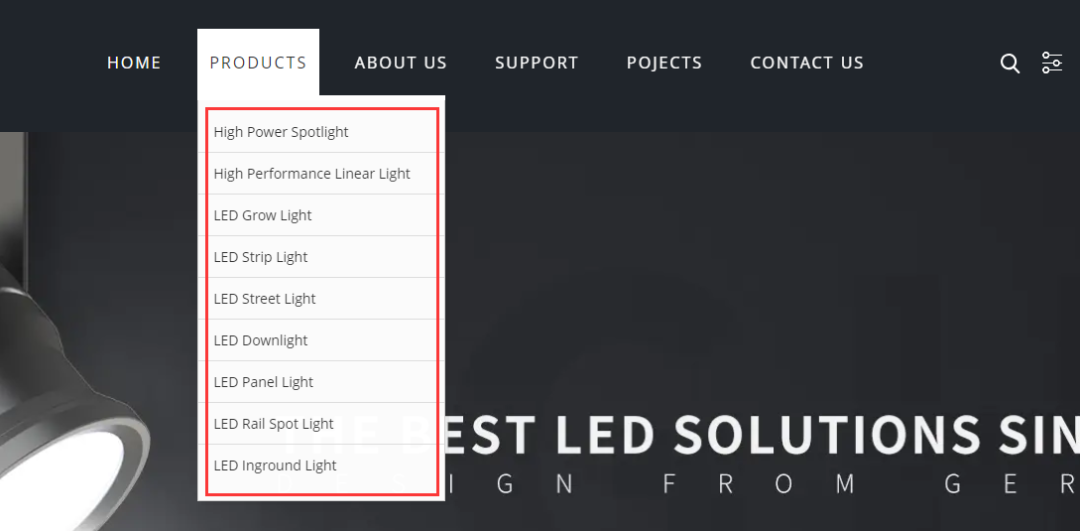
Task: Open the LED Grow Light category
Action: point(263,216)
